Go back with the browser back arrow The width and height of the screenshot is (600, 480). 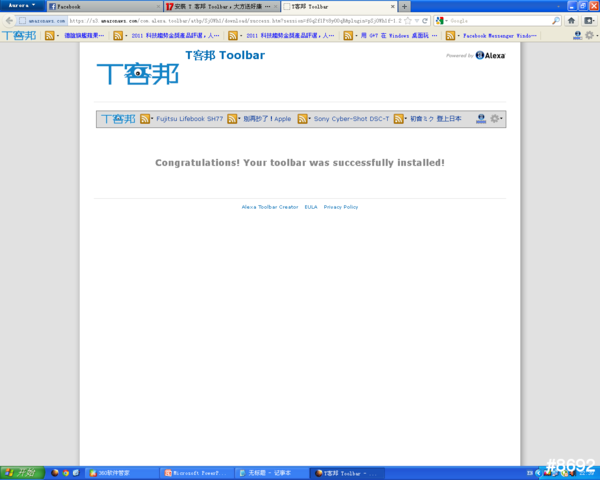tap(9, 21)
